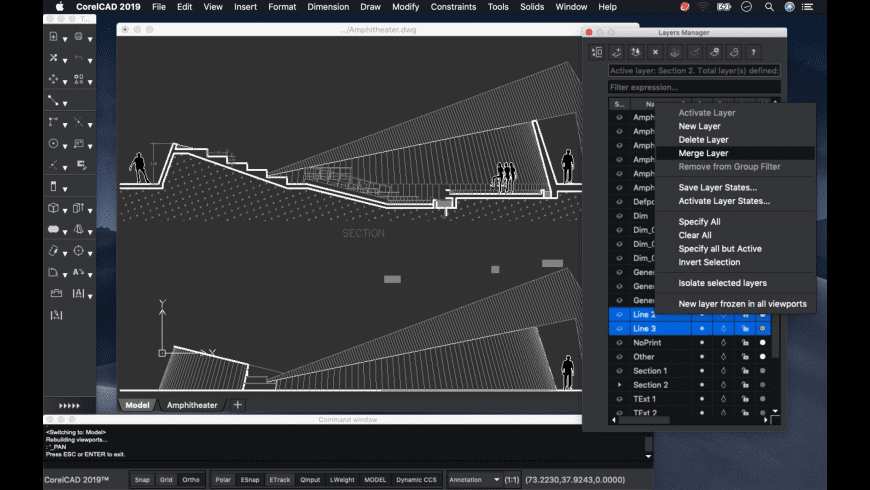Select the Circle drawing tool
The width and height of the screenshot is (870, 490).
[x=53, y=143]
